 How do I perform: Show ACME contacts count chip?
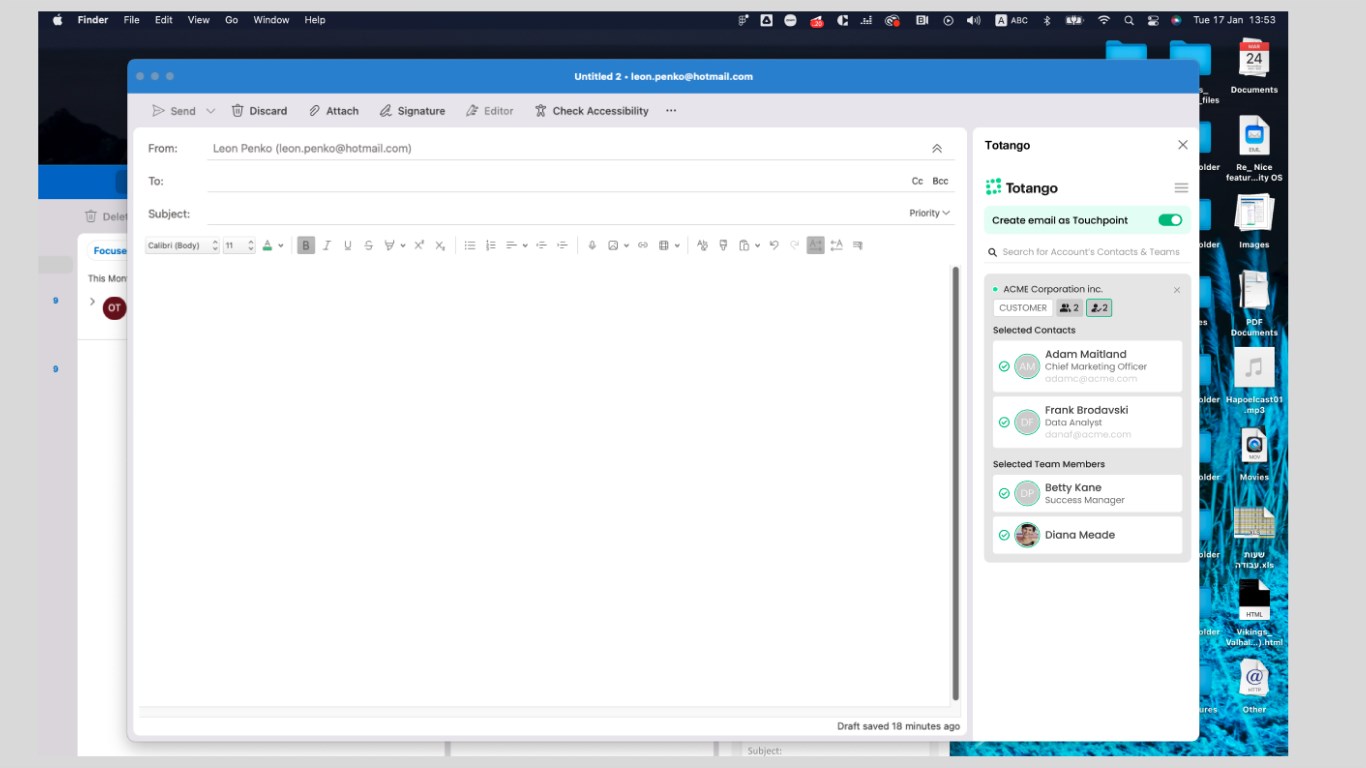[1069, 308]
